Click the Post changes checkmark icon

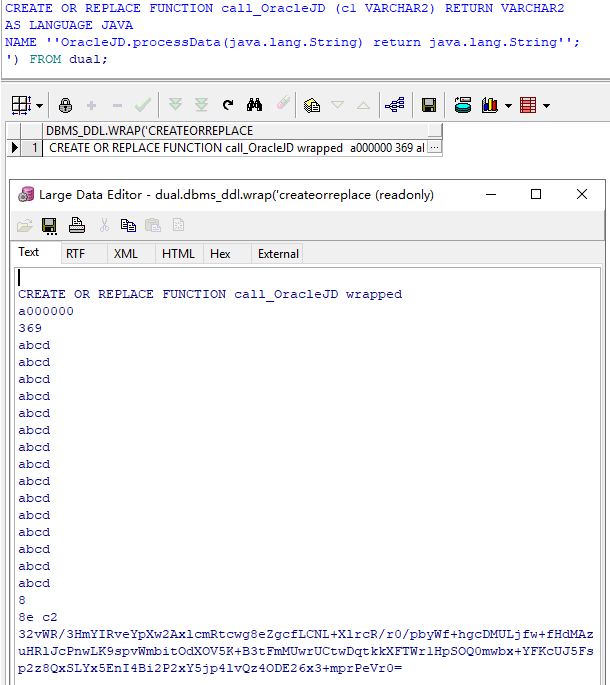point(143,105)
